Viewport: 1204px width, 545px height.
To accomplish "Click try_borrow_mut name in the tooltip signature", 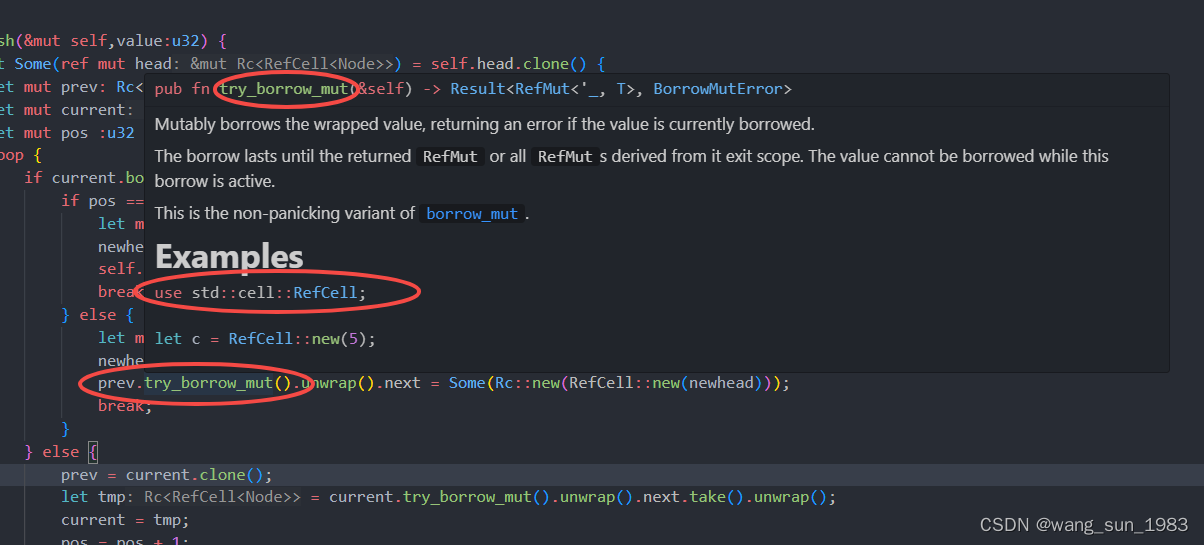I will pos(284,89).
